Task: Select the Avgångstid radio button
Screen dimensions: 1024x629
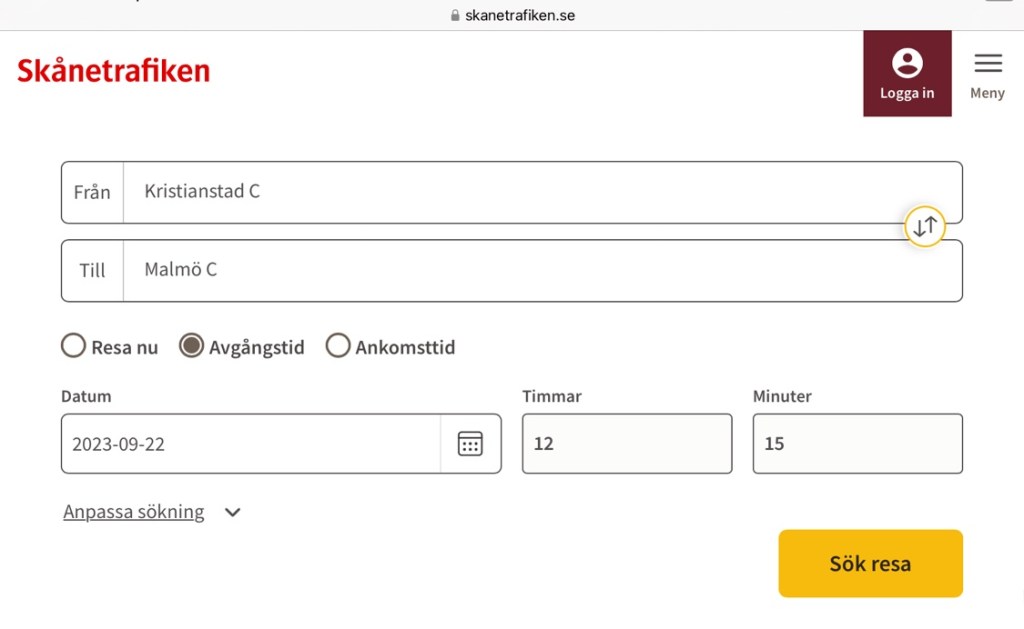Action: point(191,347)
